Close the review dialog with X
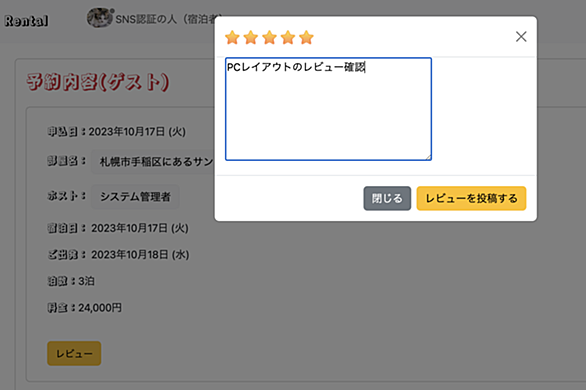586x390 pixels. point(521,37)
